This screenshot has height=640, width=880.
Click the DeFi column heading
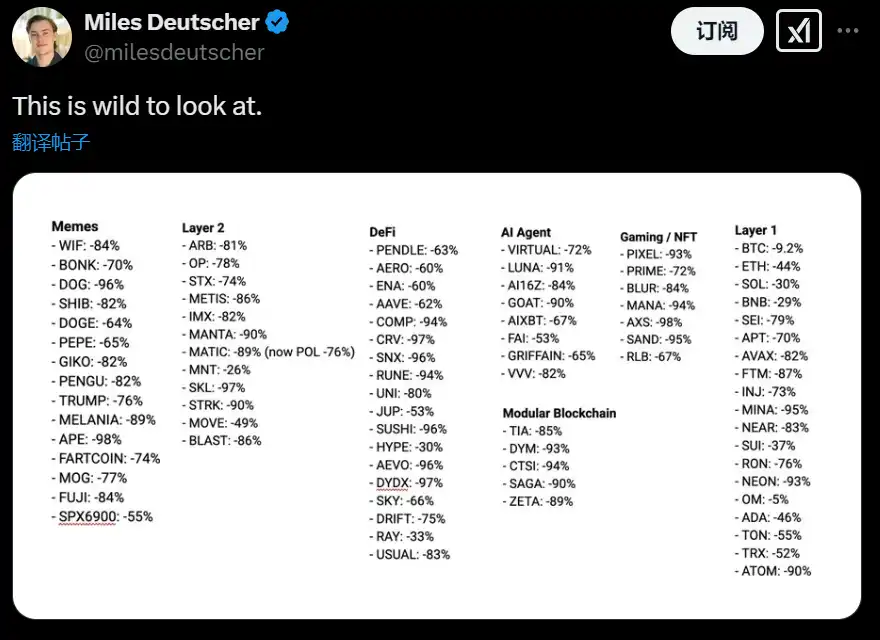[x=383, y=232]
